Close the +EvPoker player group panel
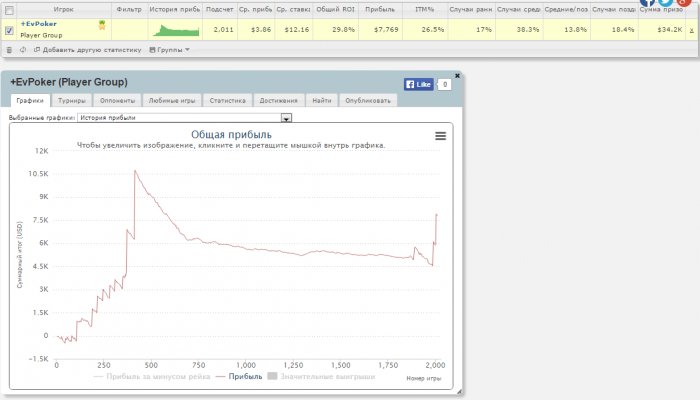 pos(457,76)
